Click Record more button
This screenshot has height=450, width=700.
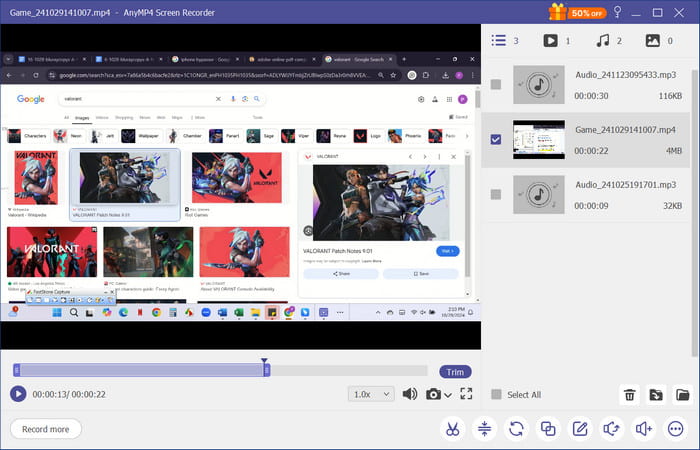point(46,429)
